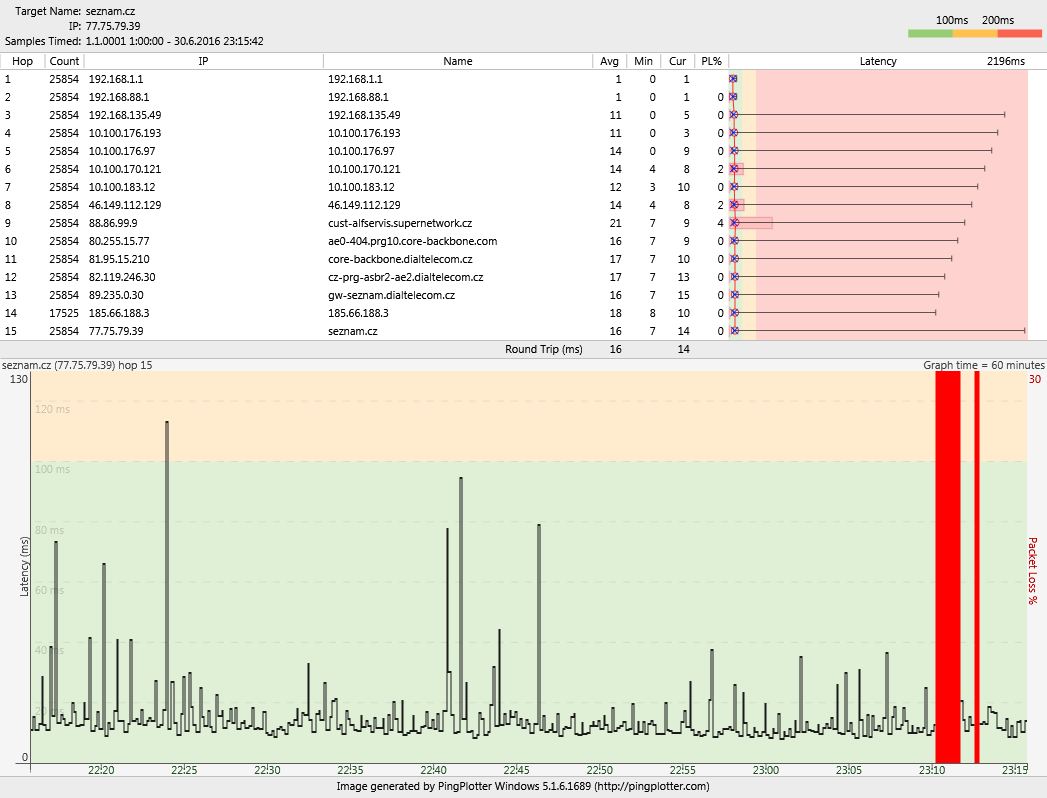
Task: Click the Latency column header
Action: tap(878, 61)
